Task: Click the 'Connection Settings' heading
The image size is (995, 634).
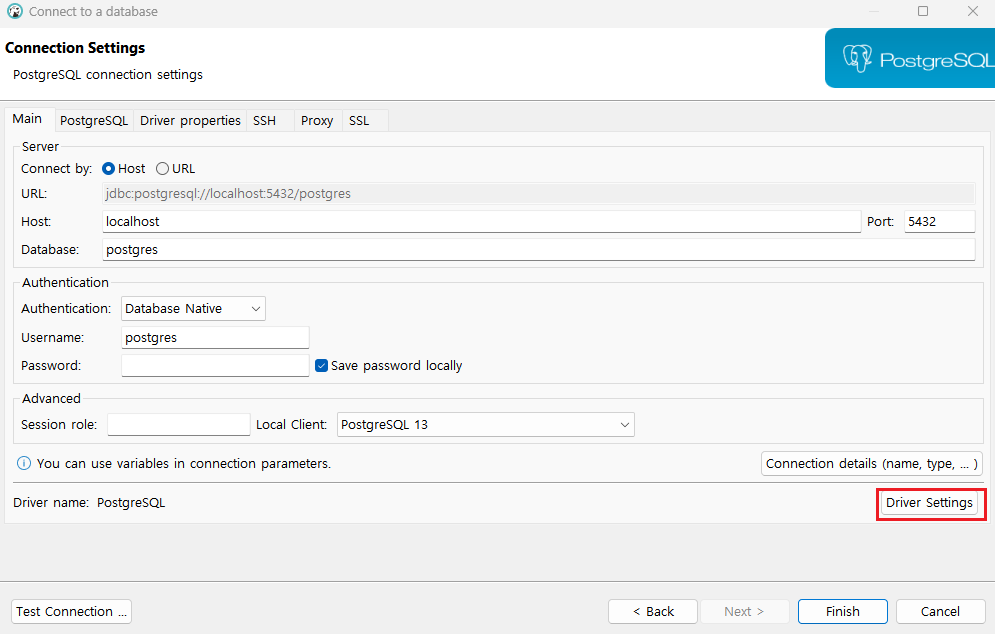Action: pyautogui.click(x=75, y=48)
